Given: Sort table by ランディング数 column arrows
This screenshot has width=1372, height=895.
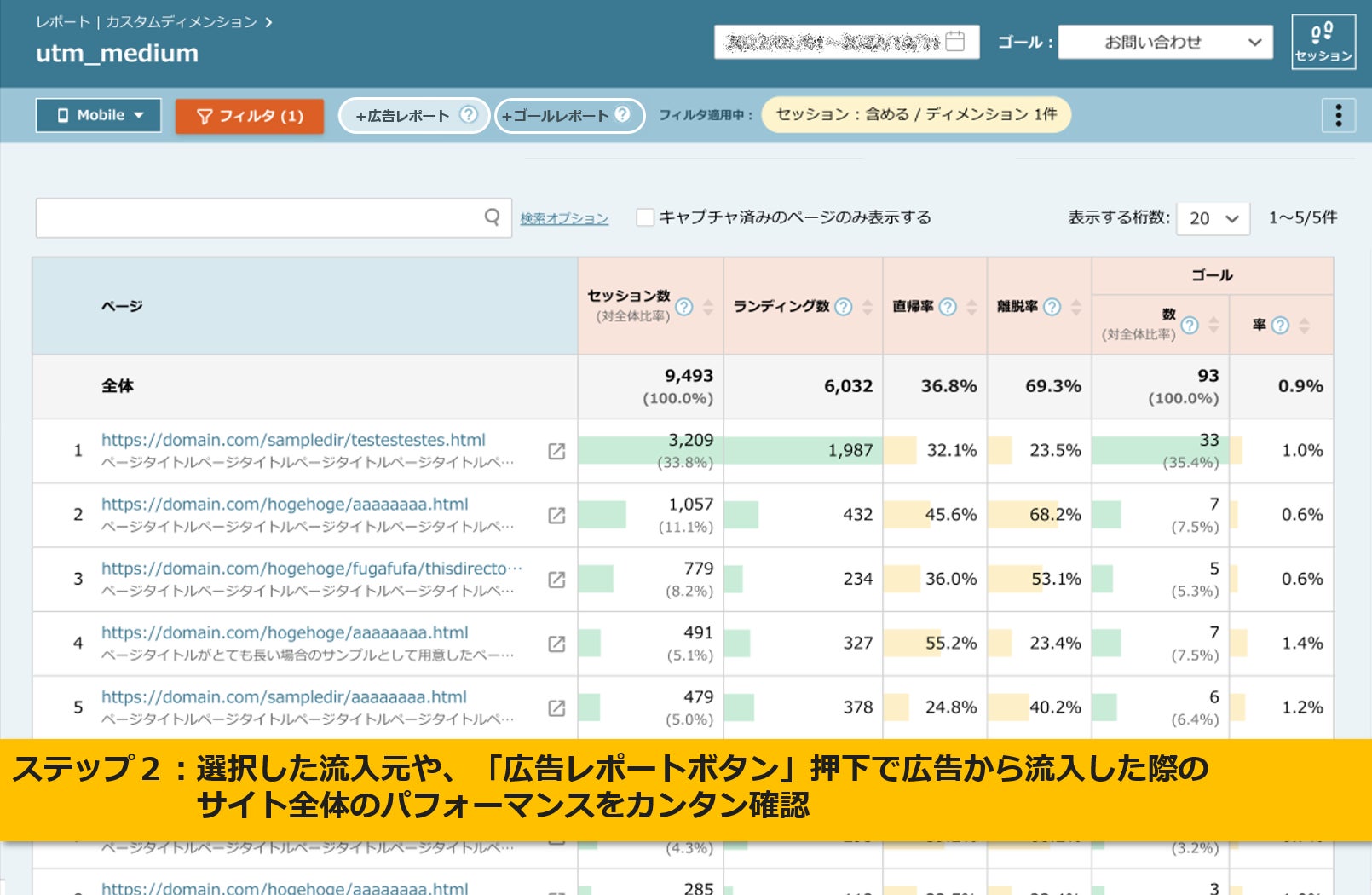Looking at the screenshot, I should coord(868,307).
